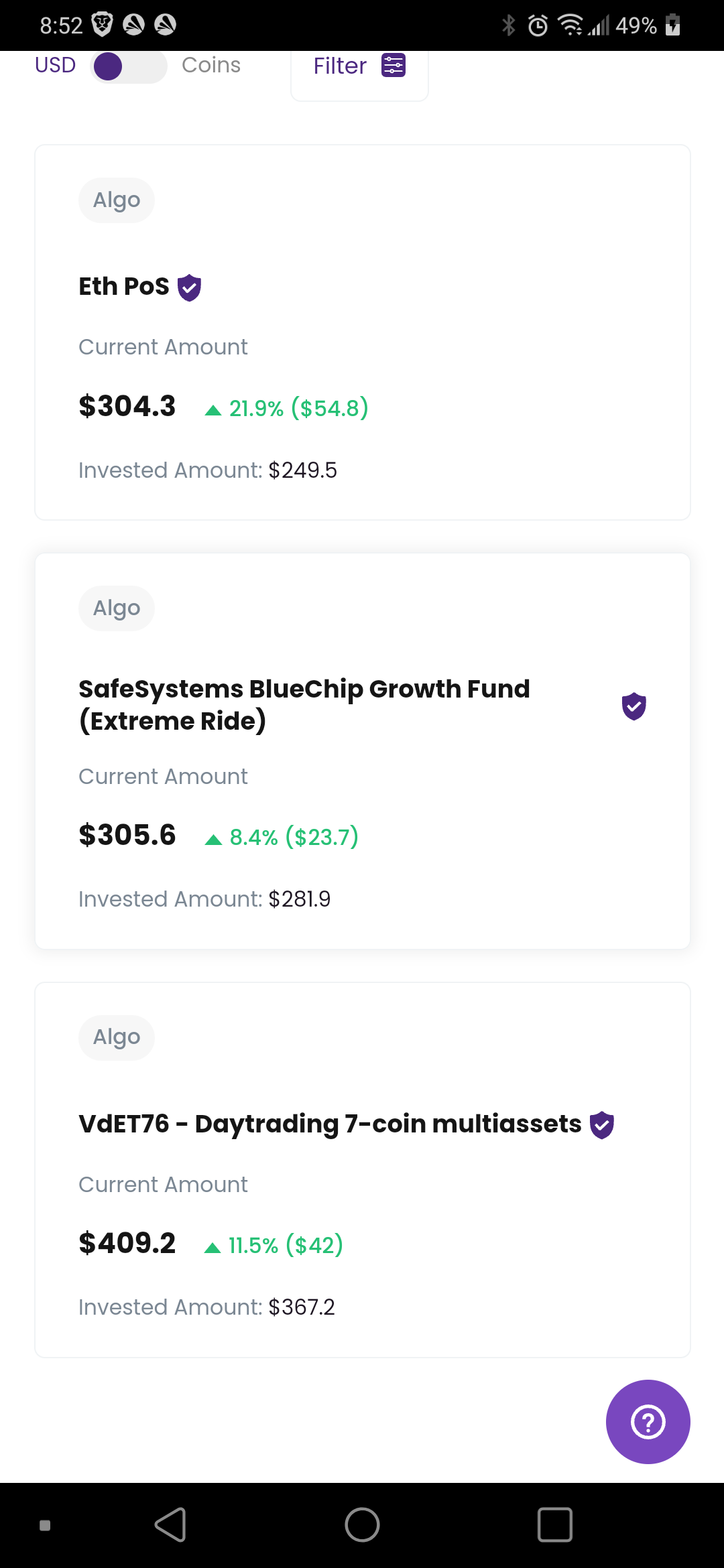Tap the Algo tag on VdET76 card
The image size is (724, 1568).
click(x=117, y=1037)
